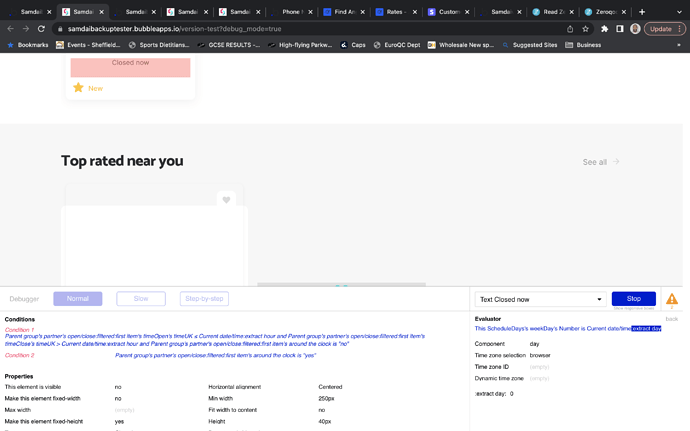
Task: Click the heart favorite icon on card
Action: click(x=226, y=200)
